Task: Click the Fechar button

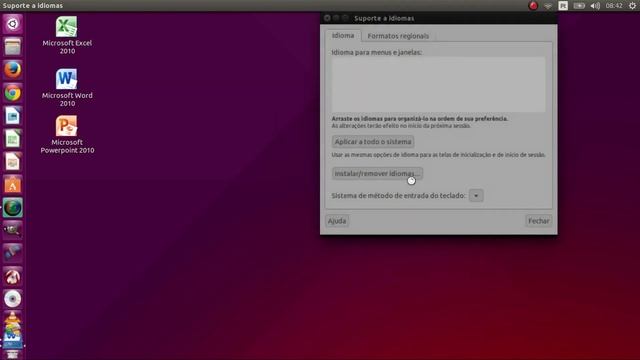Action: (538, 221)
